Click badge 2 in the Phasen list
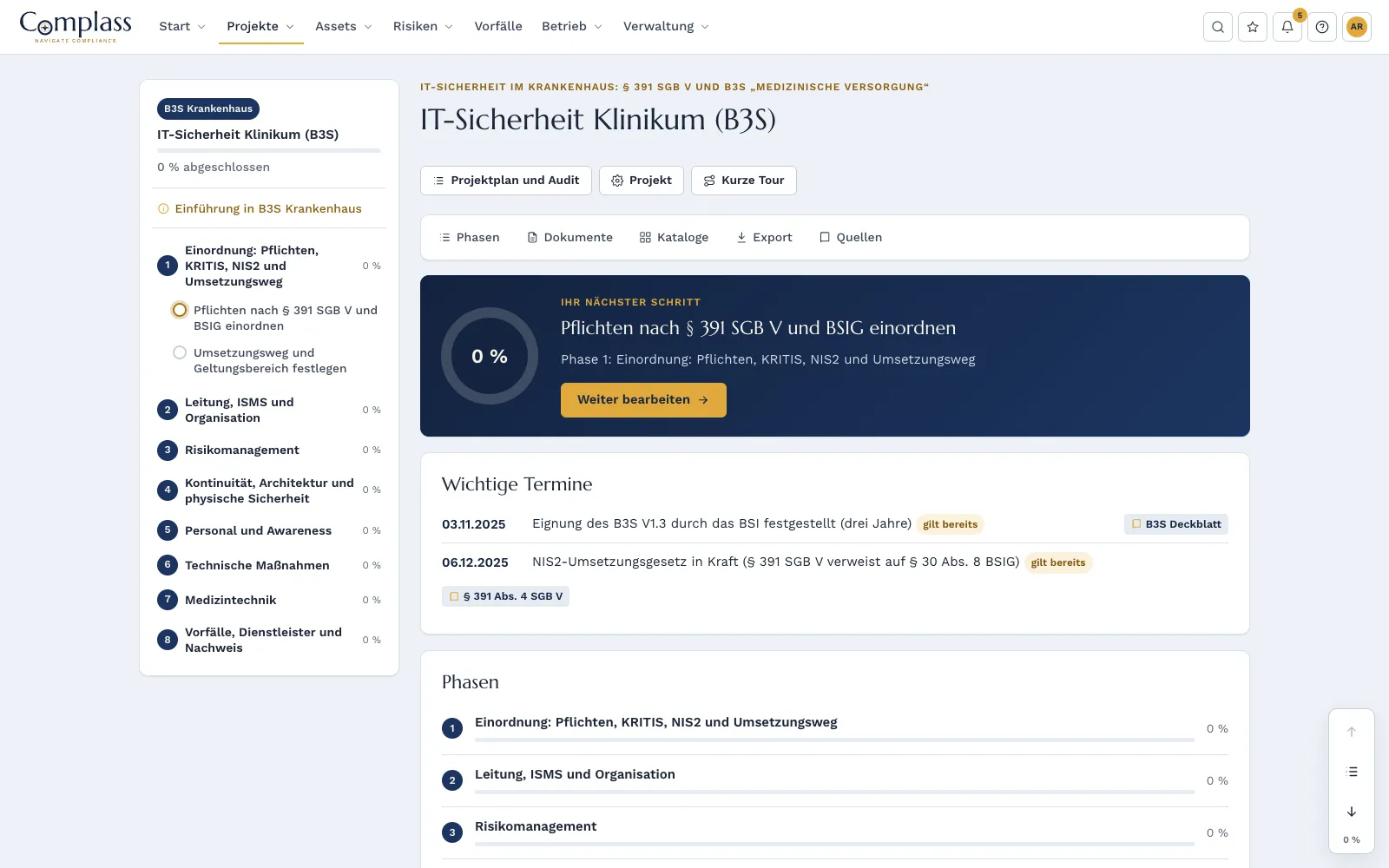 [452, 780]
